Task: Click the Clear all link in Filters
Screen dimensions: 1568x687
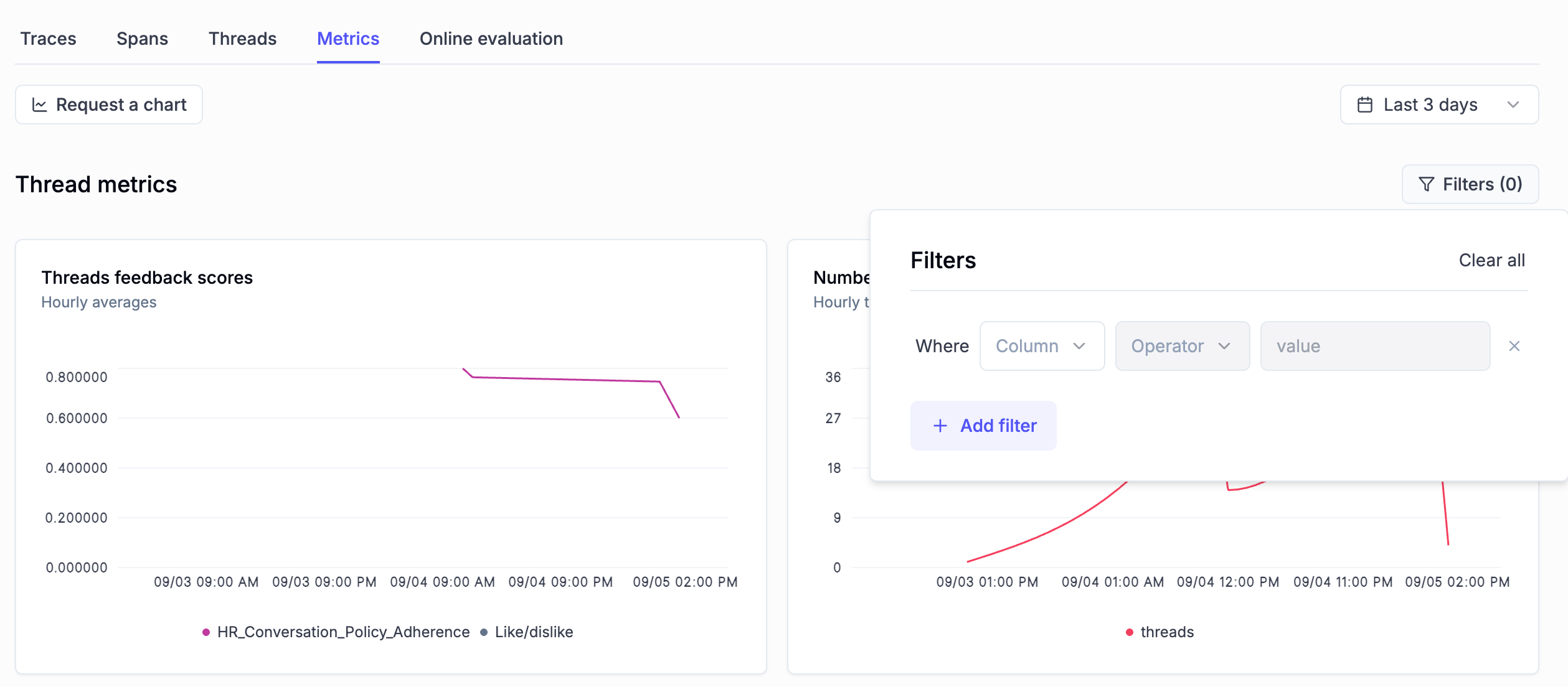Action: pos(1491,260)
